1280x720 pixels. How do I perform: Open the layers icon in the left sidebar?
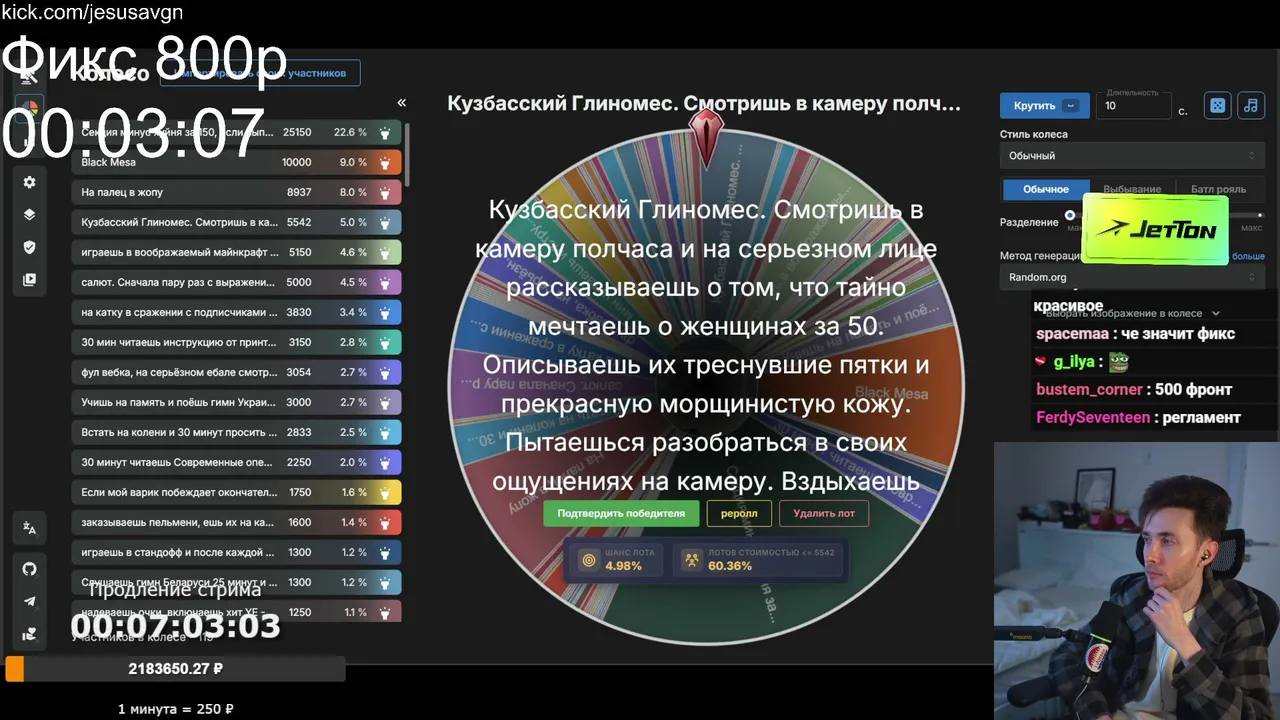click(x=29, y=214)
